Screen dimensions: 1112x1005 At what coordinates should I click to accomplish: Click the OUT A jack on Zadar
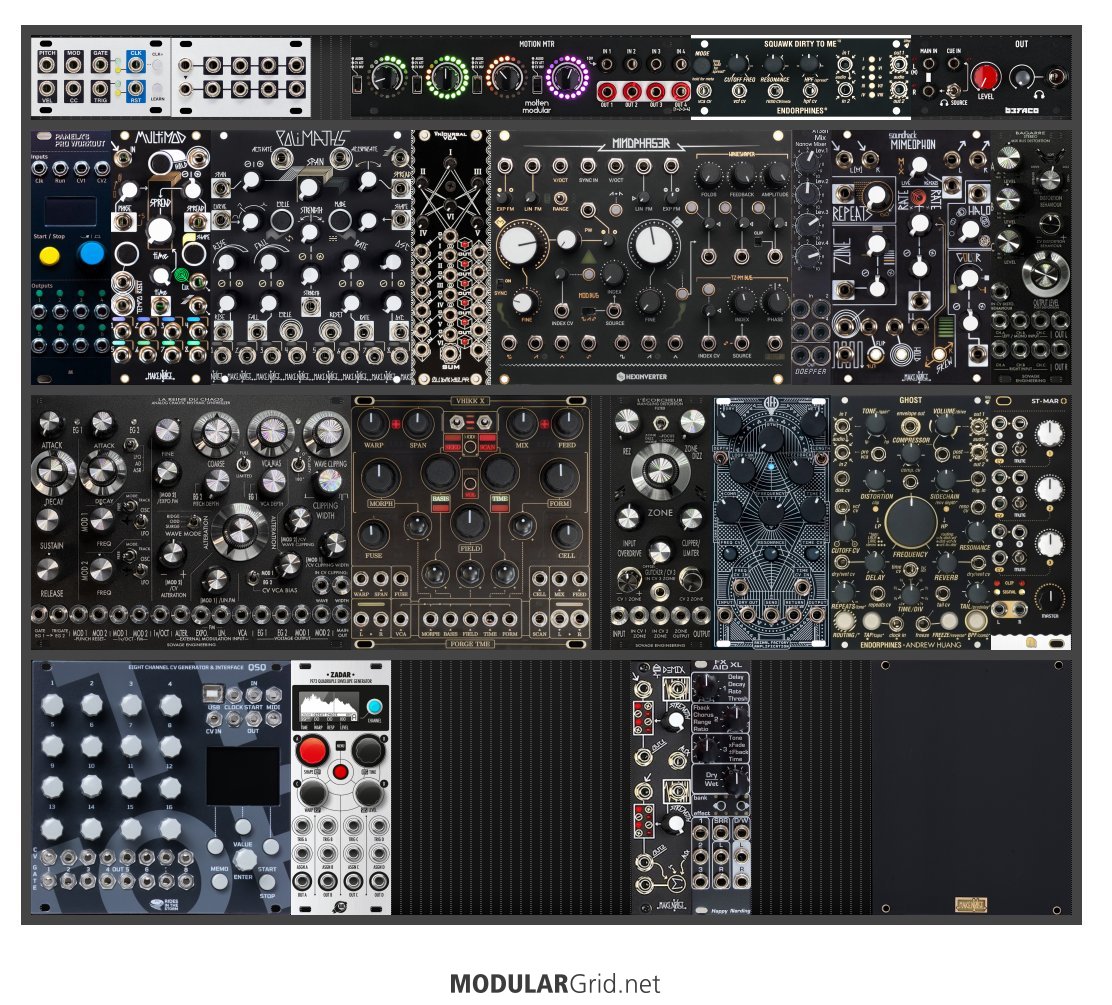(x=303, y=882)
